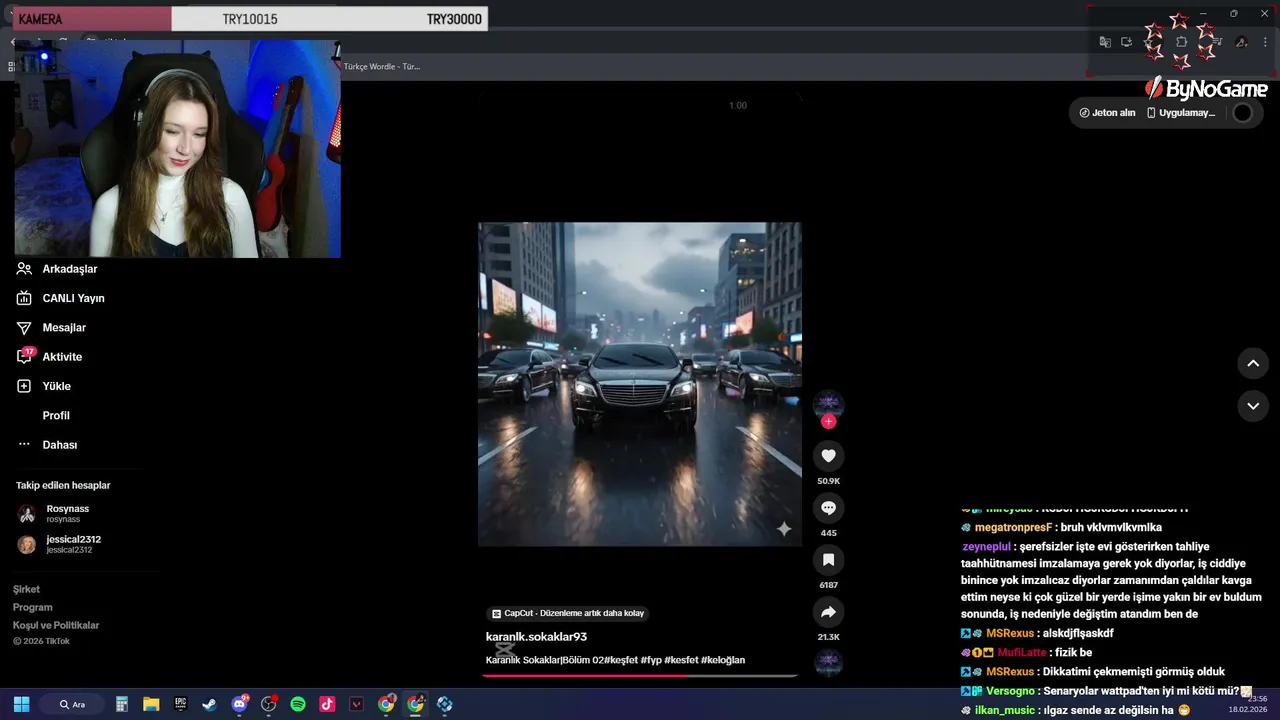Click the sparkle icon on the video corner
The height and width of the screenshot is (720, 1280).
(x=784, y=529)
